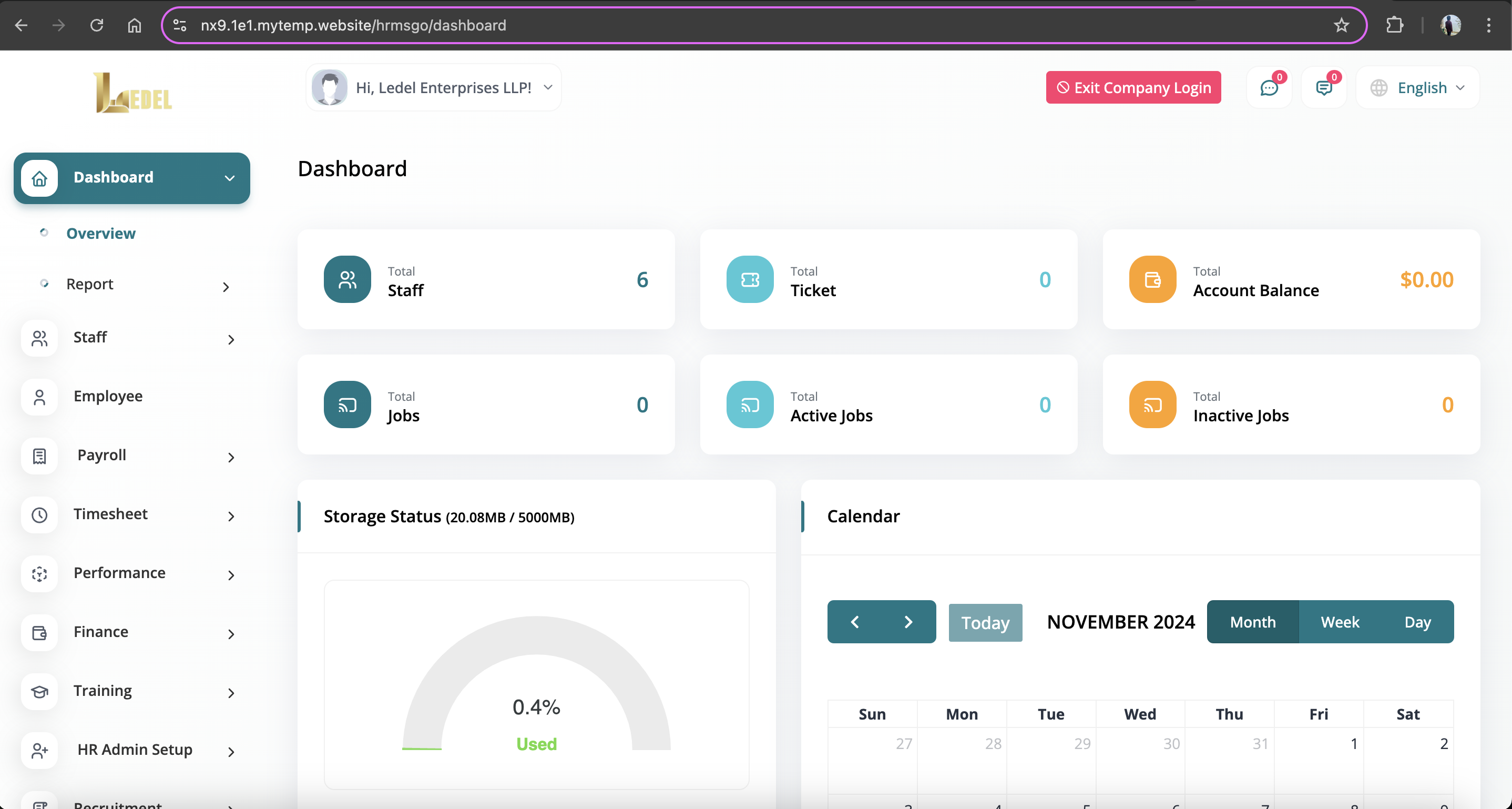Open the Ledel Enterprises LLP user dropdown
The height and width of the screenshot is (809, 1512).
(433, 87)
